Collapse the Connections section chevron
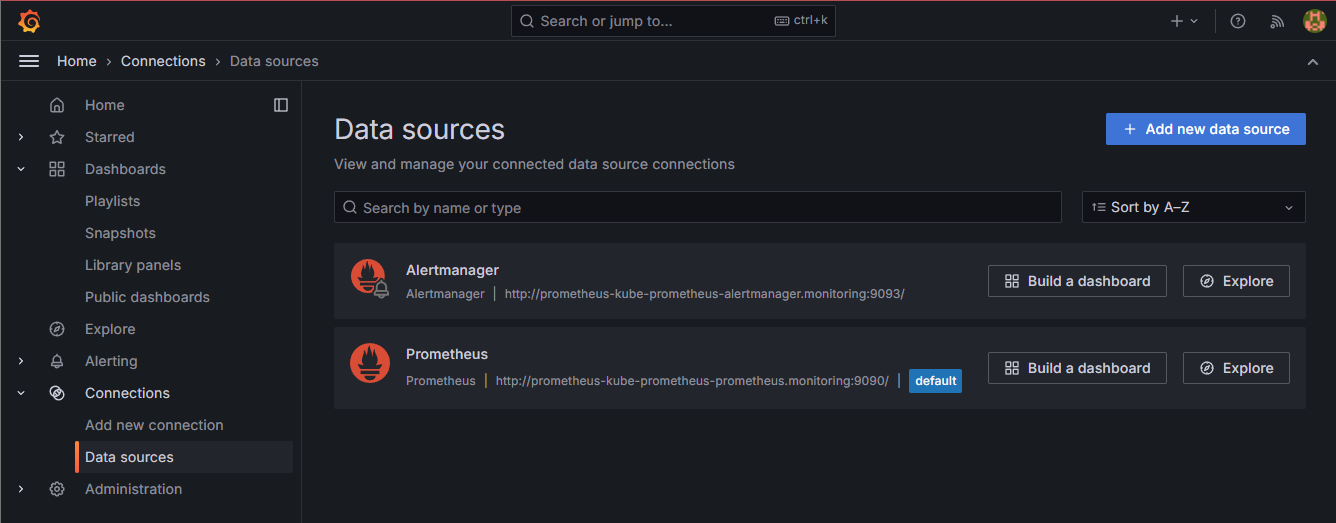 (x=21, y=393)
